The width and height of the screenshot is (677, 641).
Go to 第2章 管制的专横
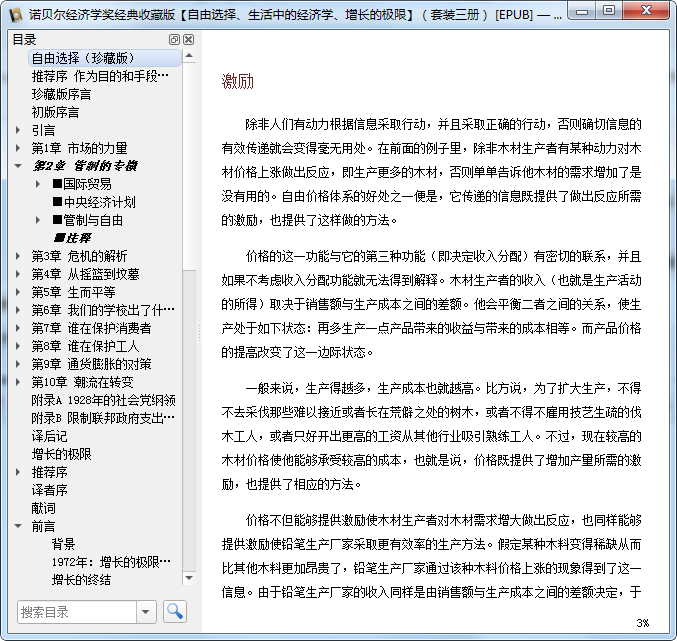(x=85, y=166)
